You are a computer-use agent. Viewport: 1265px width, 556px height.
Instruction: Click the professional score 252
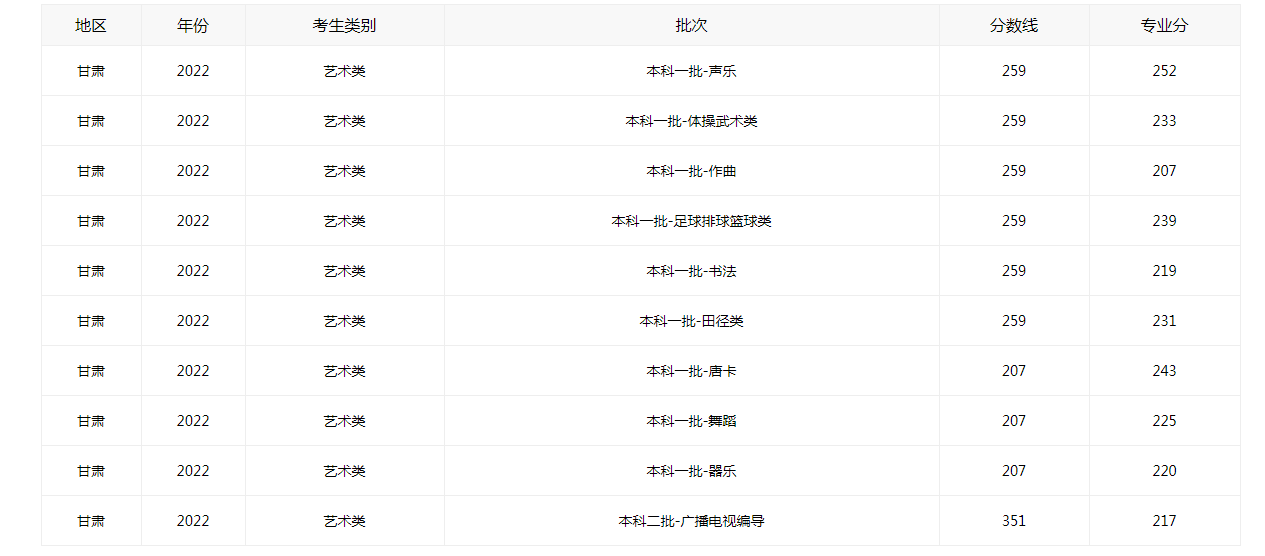tap(1164, 71)
